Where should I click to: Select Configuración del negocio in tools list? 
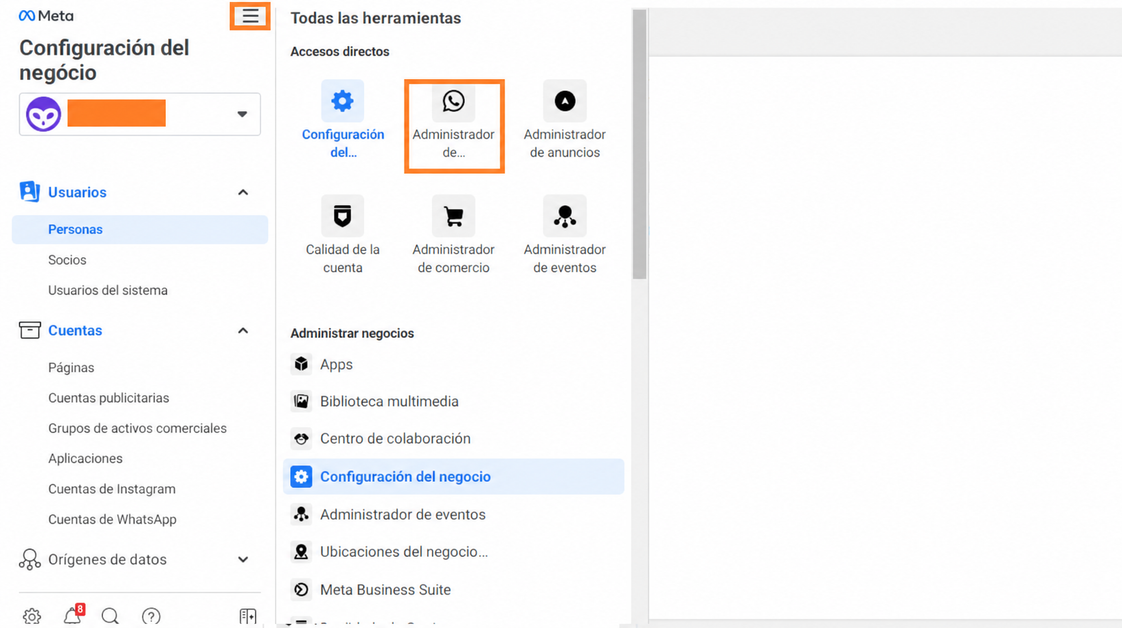point(454,476)
